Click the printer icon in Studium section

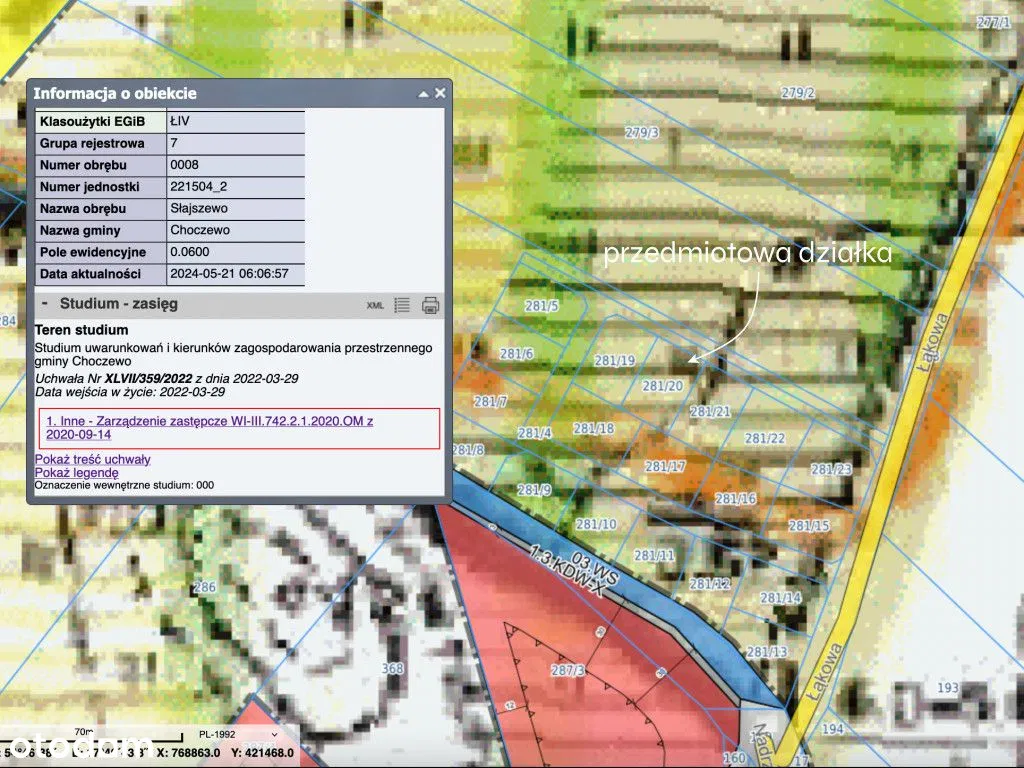[x=430, y=306]
